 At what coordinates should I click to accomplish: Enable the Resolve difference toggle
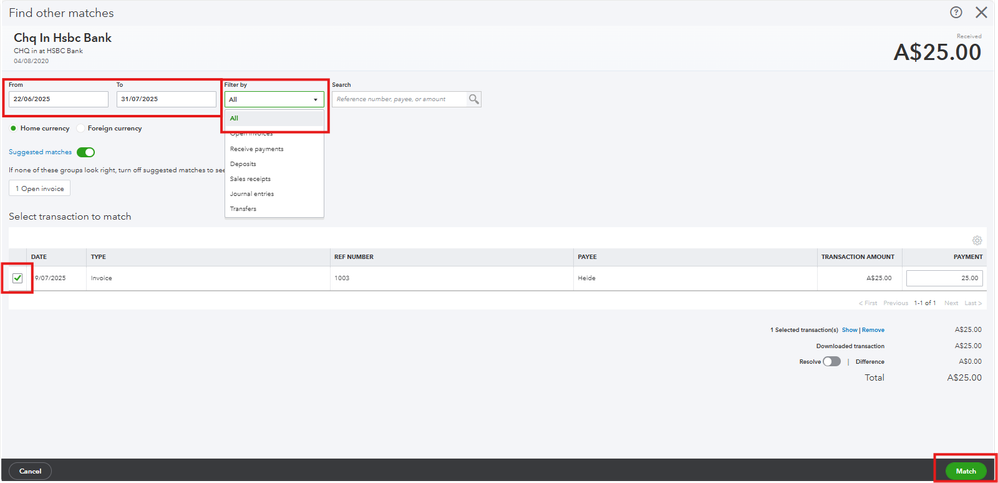[831, 361]
